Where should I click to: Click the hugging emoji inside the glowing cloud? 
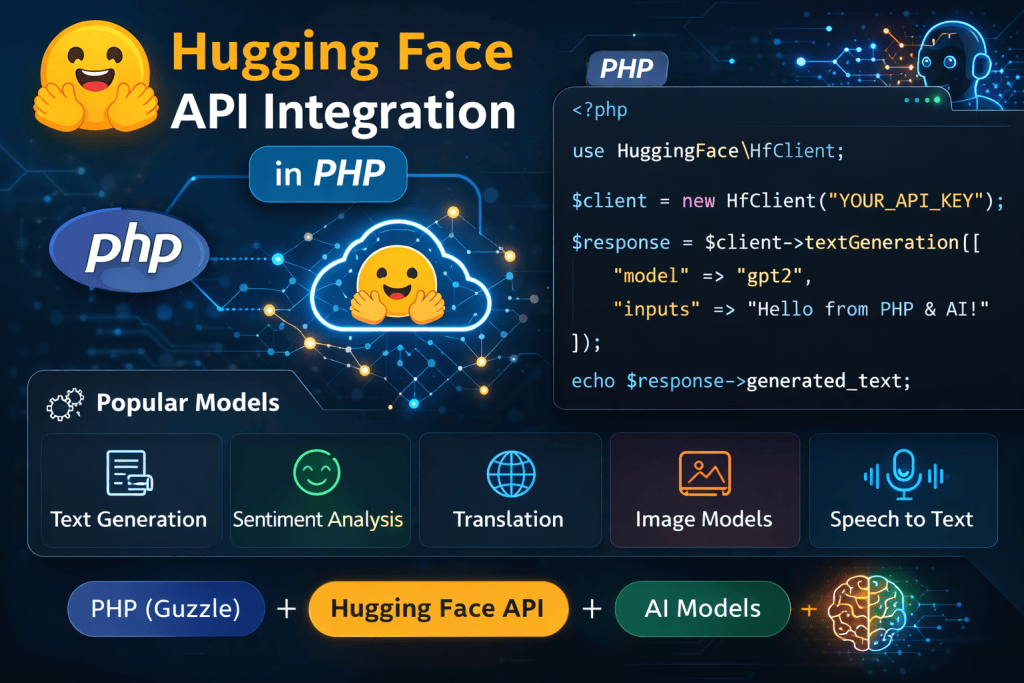(x=396, y=285)
